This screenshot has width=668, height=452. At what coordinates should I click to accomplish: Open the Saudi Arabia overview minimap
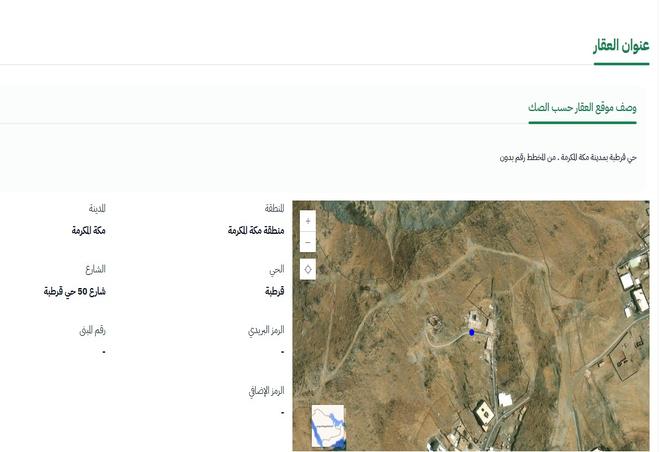[x=328, y=426]
